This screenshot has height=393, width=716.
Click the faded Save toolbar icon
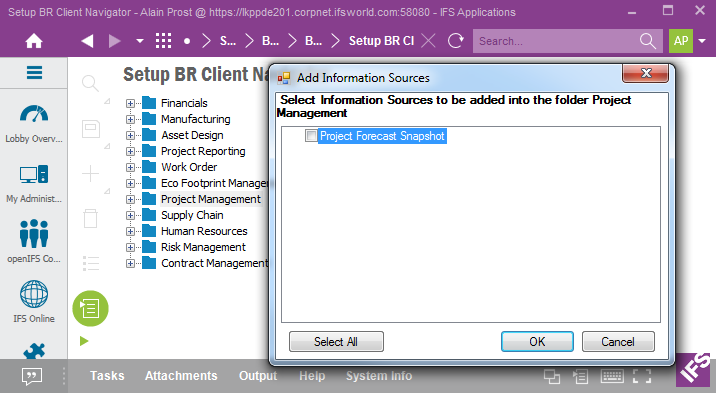[x=91, y=128]
